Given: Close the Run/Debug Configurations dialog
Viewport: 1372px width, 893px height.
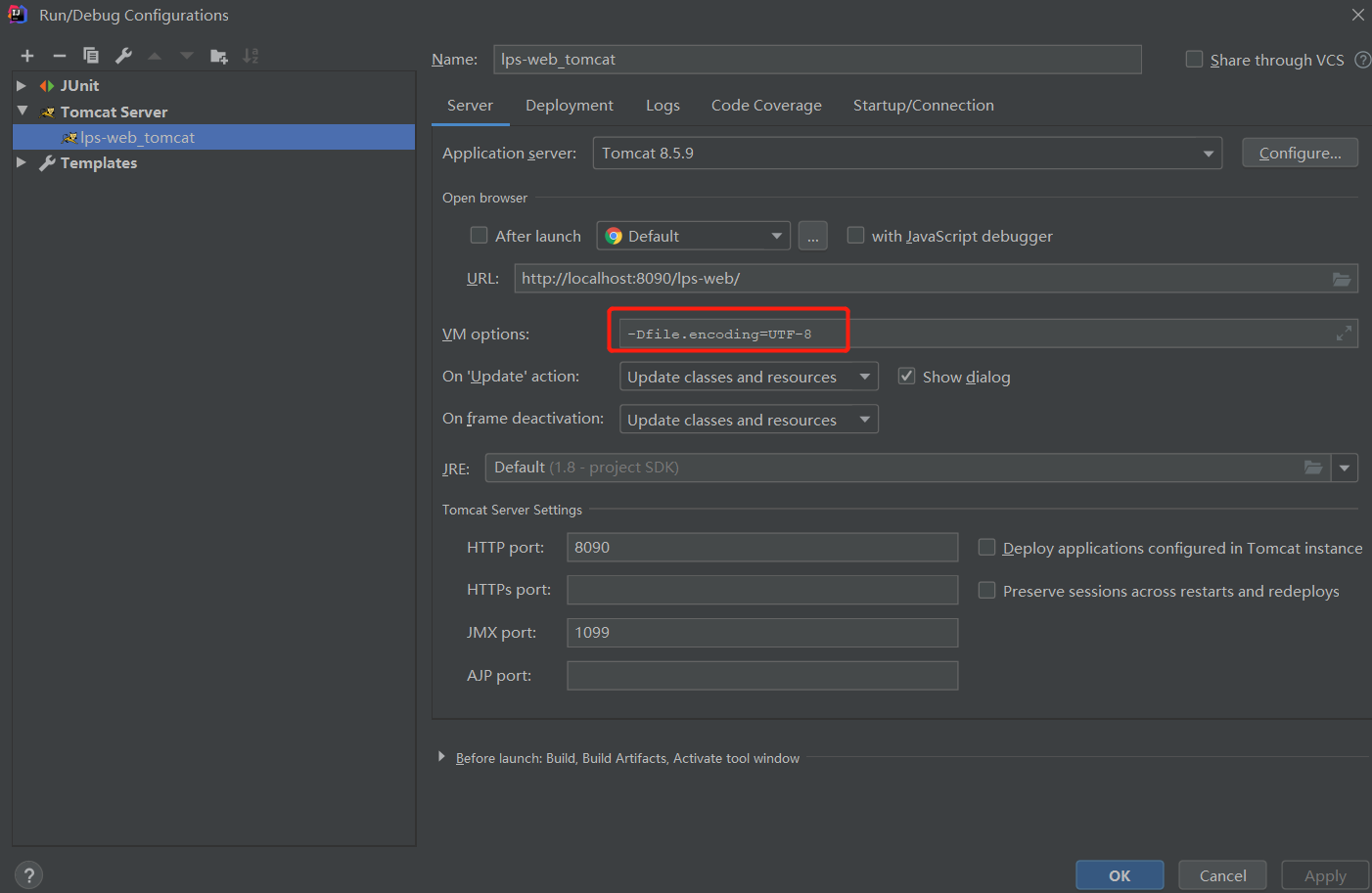Looking at the screenshot, I should 1357,15.
